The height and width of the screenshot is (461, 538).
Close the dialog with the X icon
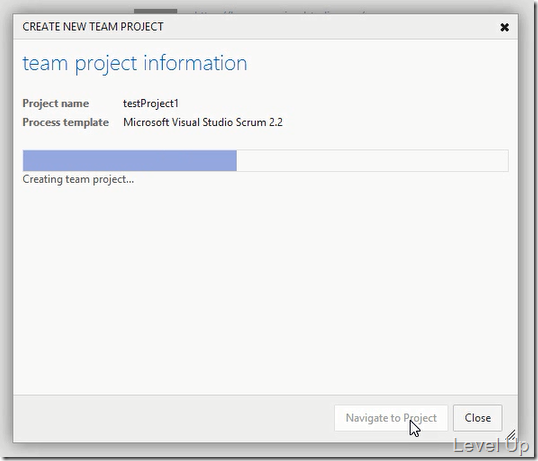pos(504,27)
